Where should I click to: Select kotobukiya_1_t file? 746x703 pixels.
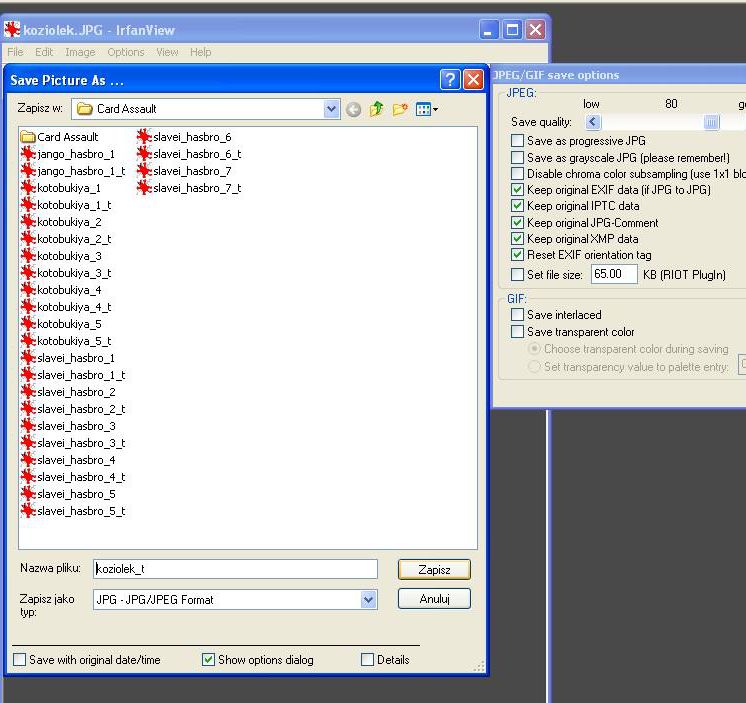(66, 205)
